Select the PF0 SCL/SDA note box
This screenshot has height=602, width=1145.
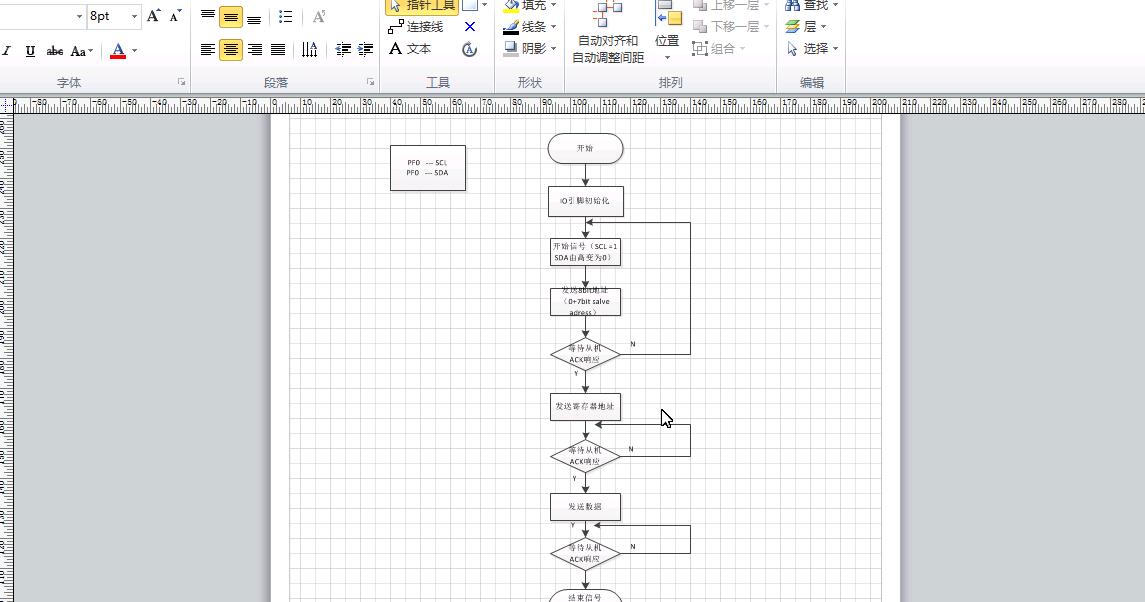[428, 168]
